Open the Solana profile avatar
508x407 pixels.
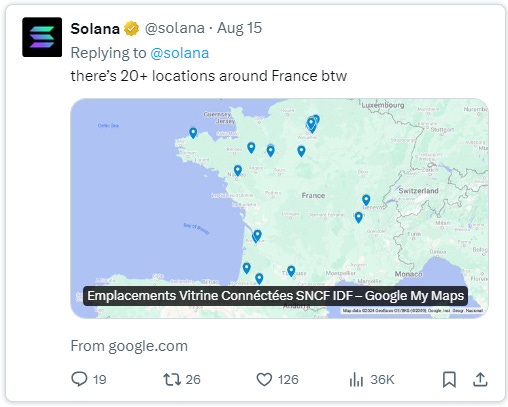click(42, 37)
